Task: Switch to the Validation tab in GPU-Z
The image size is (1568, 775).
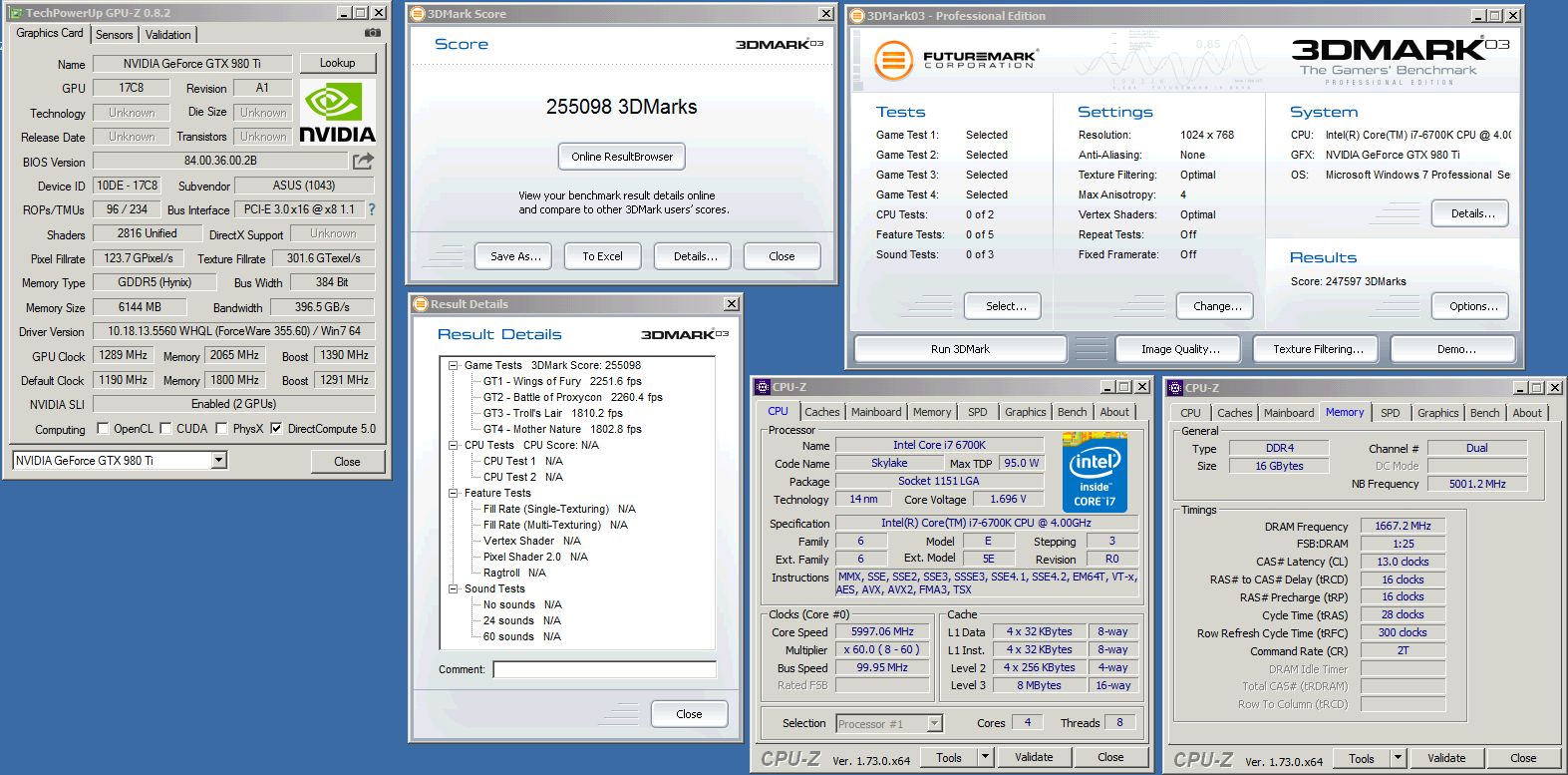Action: click(x=168, y=35)
